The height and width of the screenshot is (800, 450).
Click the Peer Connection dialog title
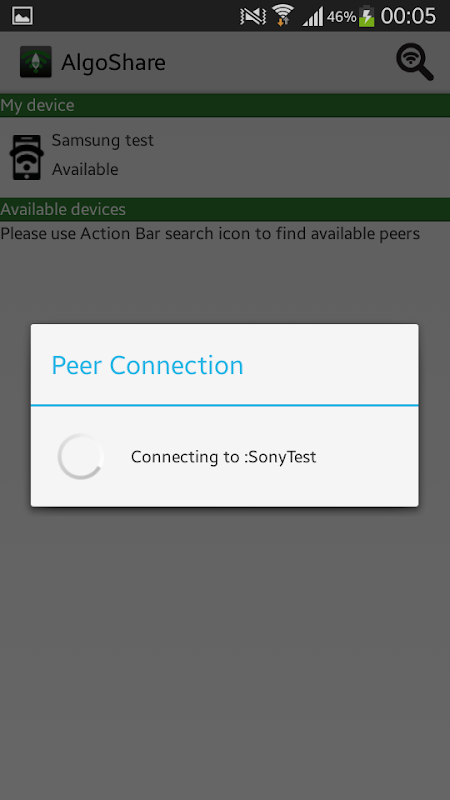[x=147, y=365]
